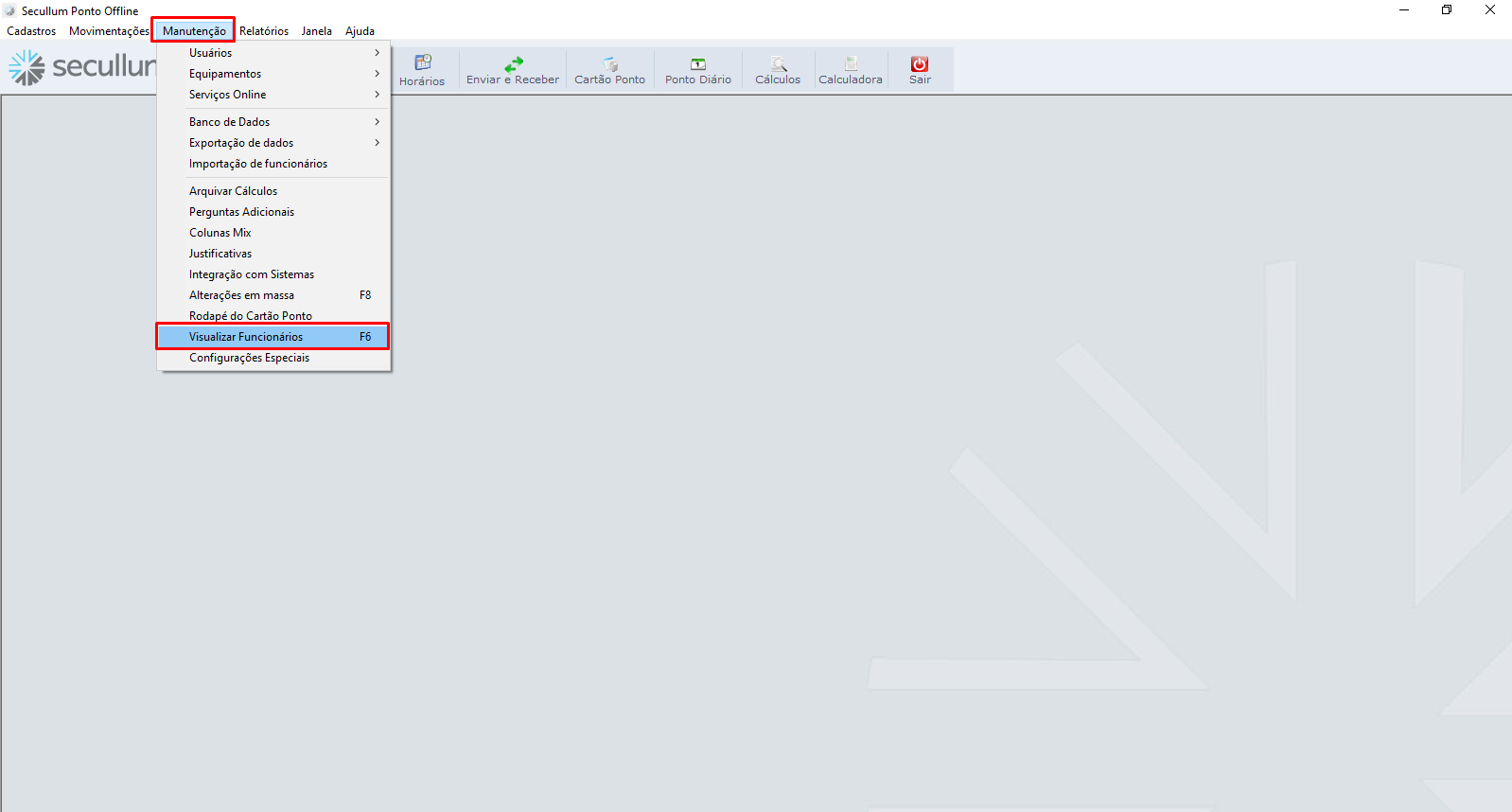The width and height of the screenshot is (1512, 812).
Task: Open the Ajuda menu
Action: [x=360, y=31]
